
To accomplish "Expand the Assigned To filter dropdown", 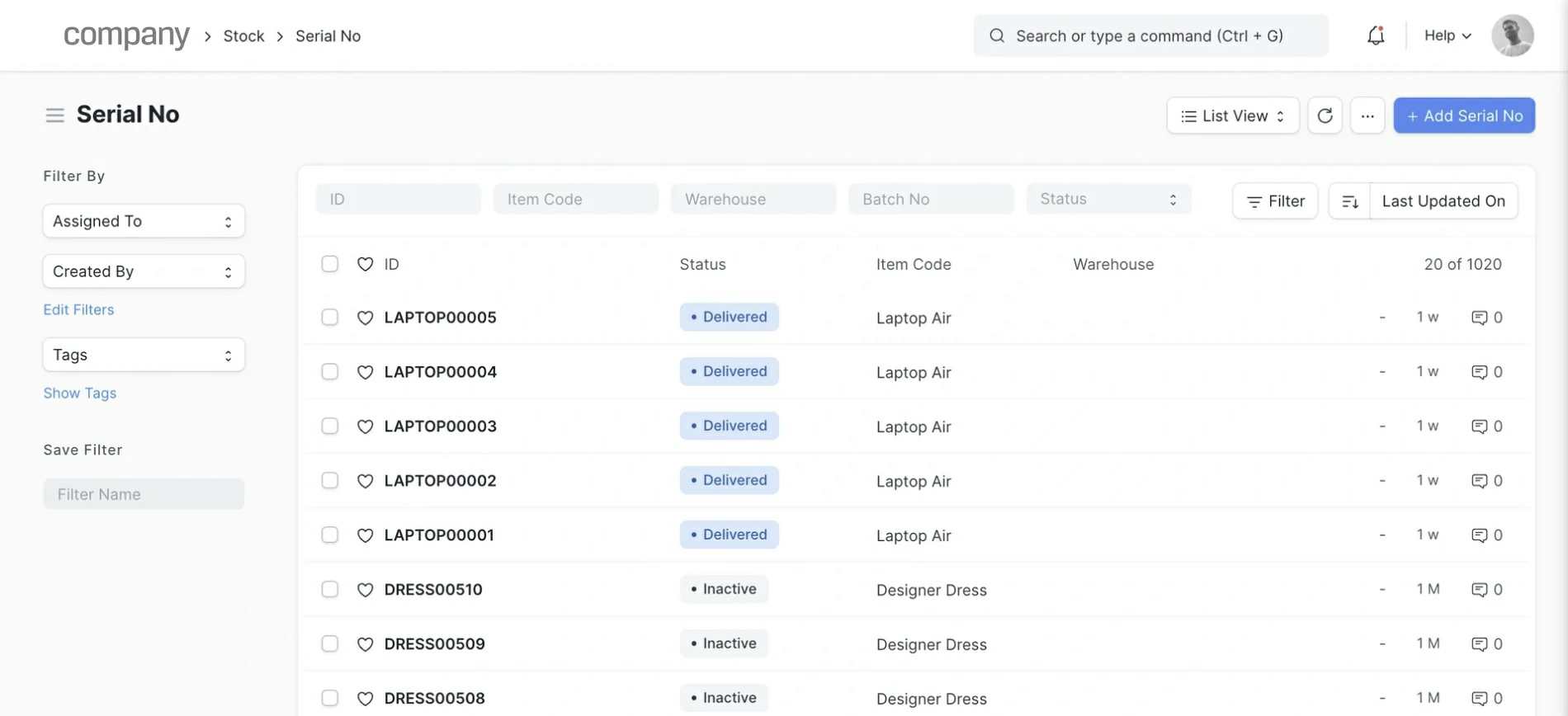I will 144,221.
